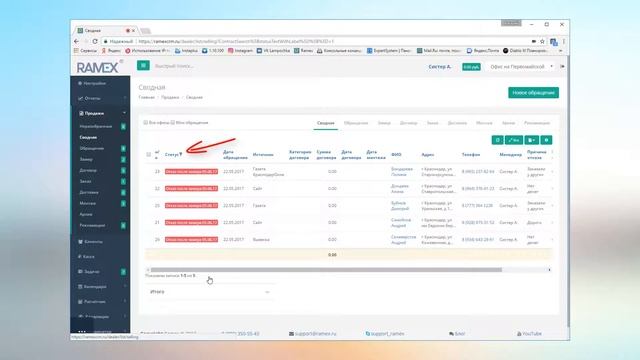Open the export document dropdown button

[531, 140]
